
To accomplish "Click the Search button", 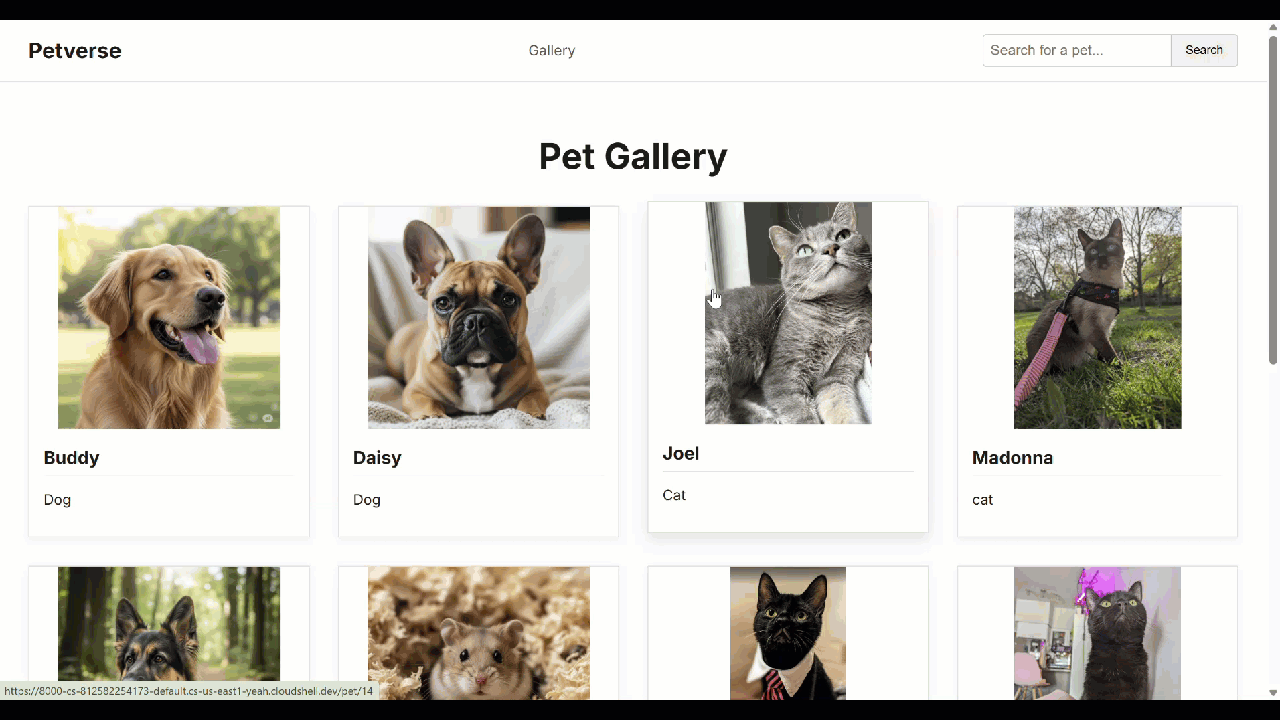I will (1204, 50).
